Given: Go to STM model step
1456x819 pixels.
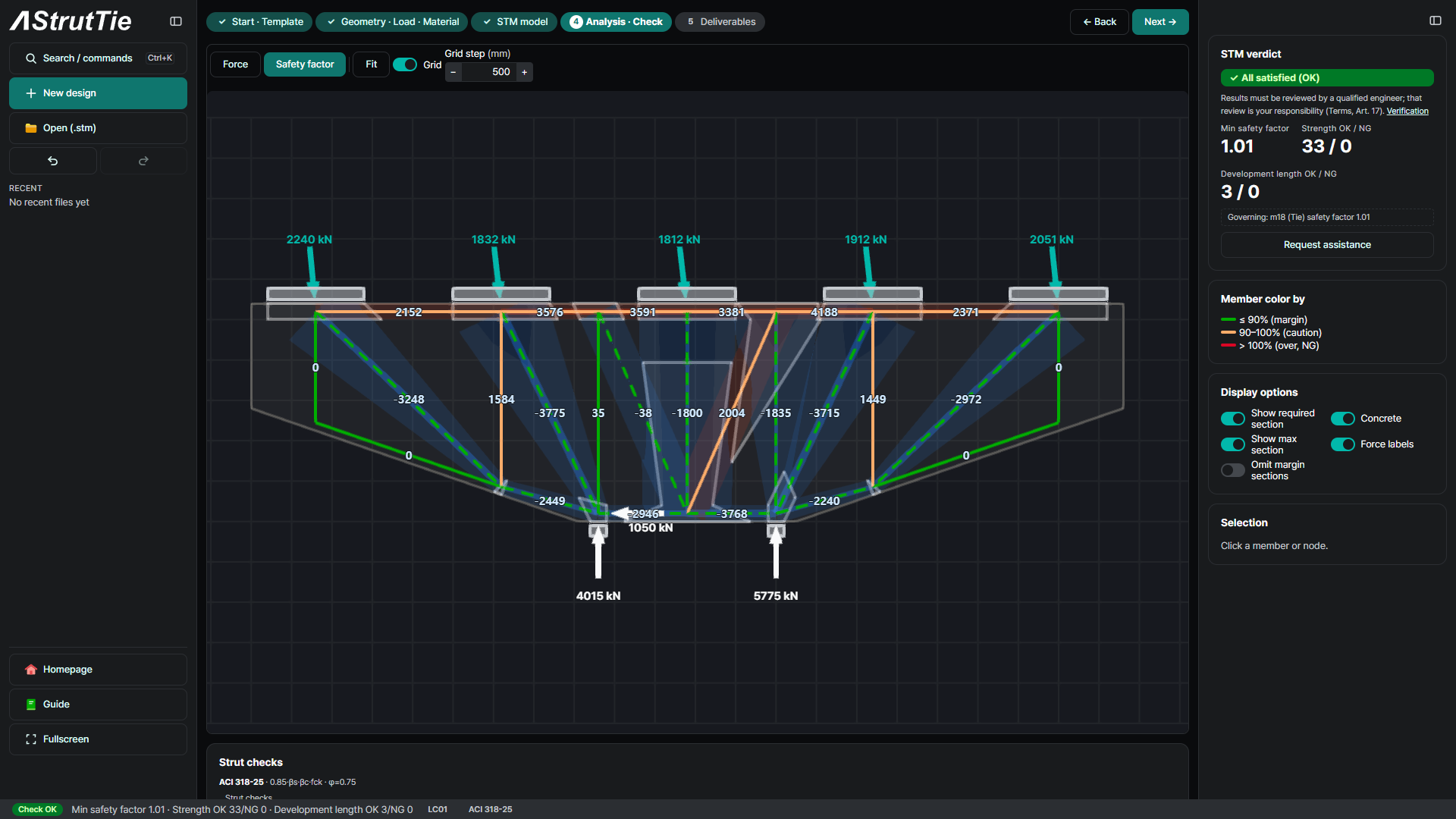Looking at the screenshot, I should pos(514,22).
